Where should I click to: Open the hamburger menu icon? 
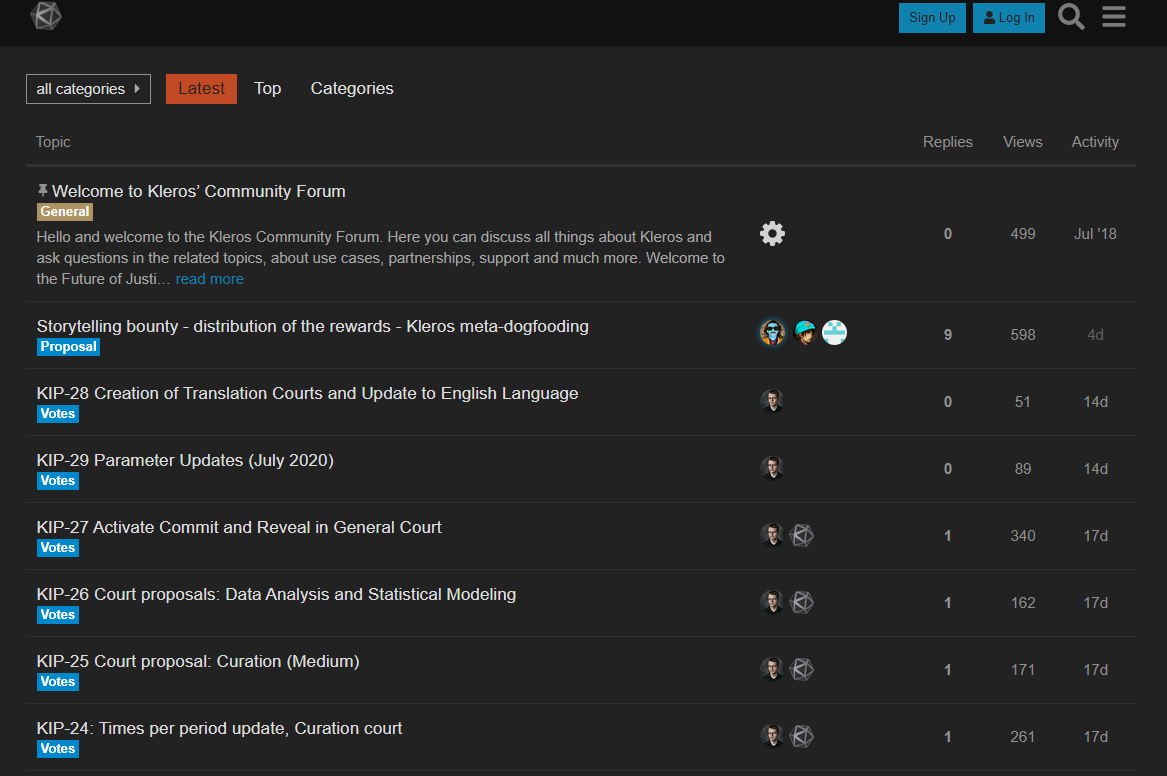coord(1113,16)
